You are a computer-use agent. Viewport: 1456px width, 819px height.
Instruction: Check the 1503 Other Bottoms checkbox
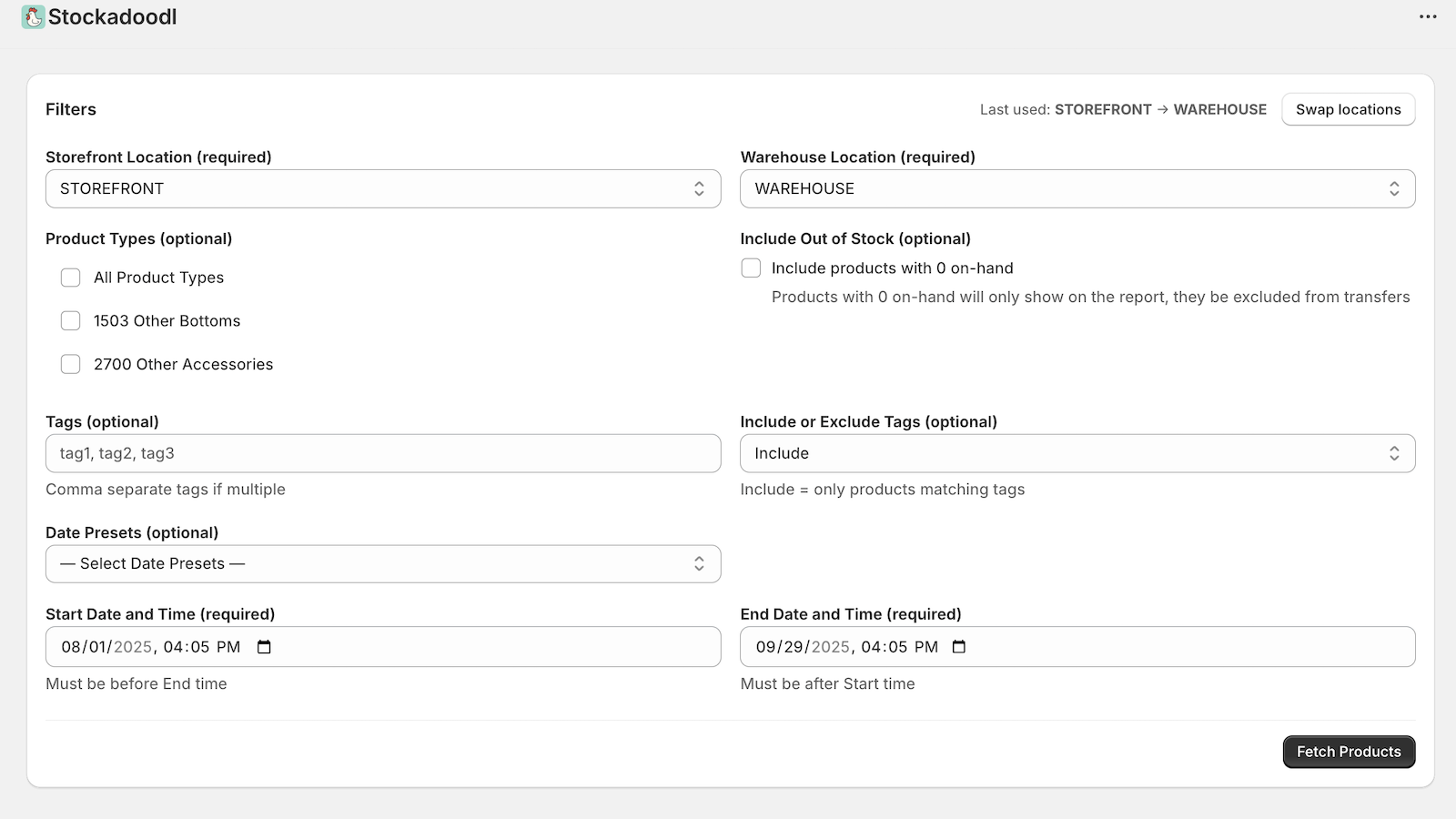tap(70, 320)
